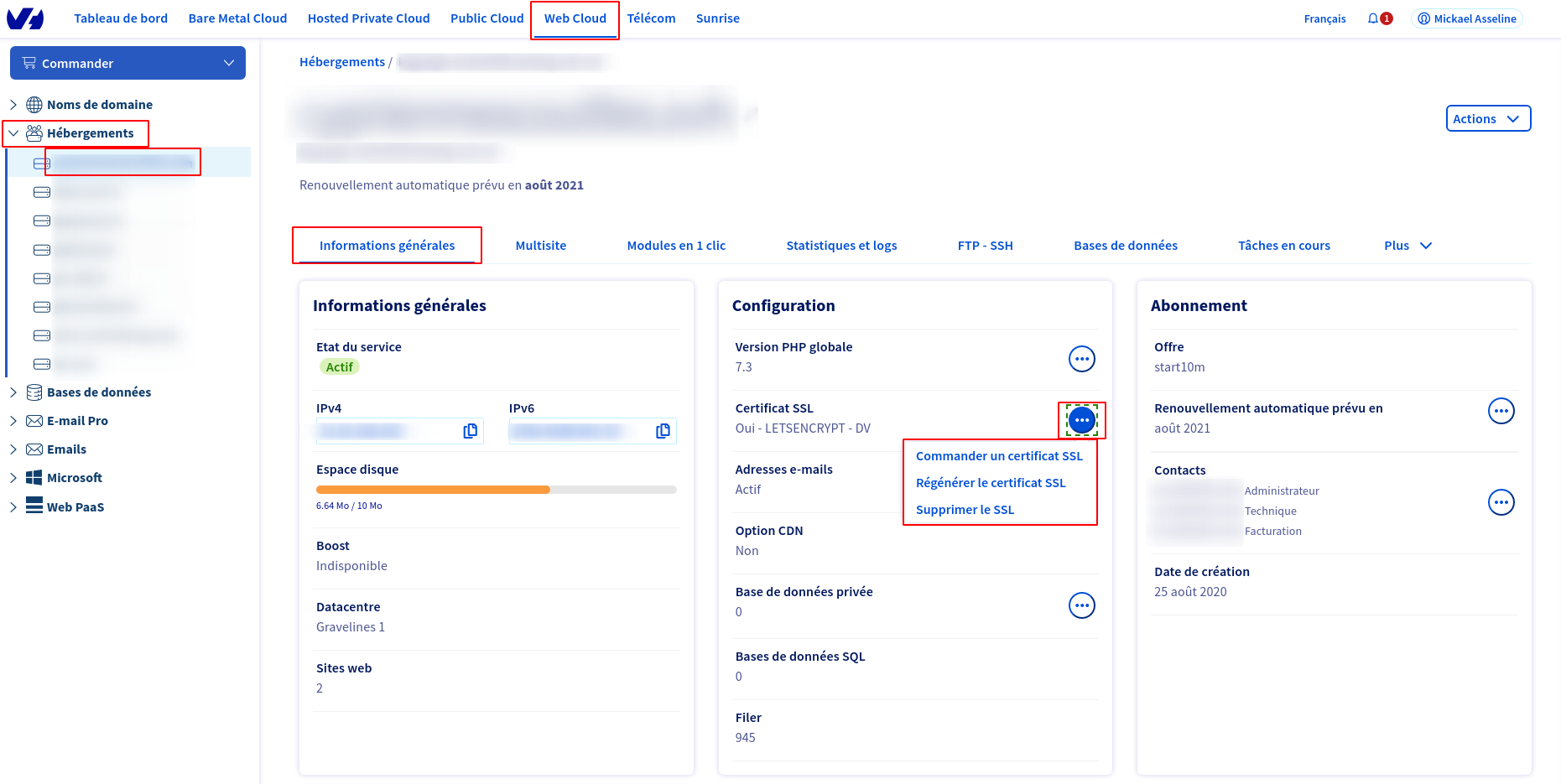Expand the Plus tabs dropdown
The image size is (1561, 784).
[x=1408, y=246]
